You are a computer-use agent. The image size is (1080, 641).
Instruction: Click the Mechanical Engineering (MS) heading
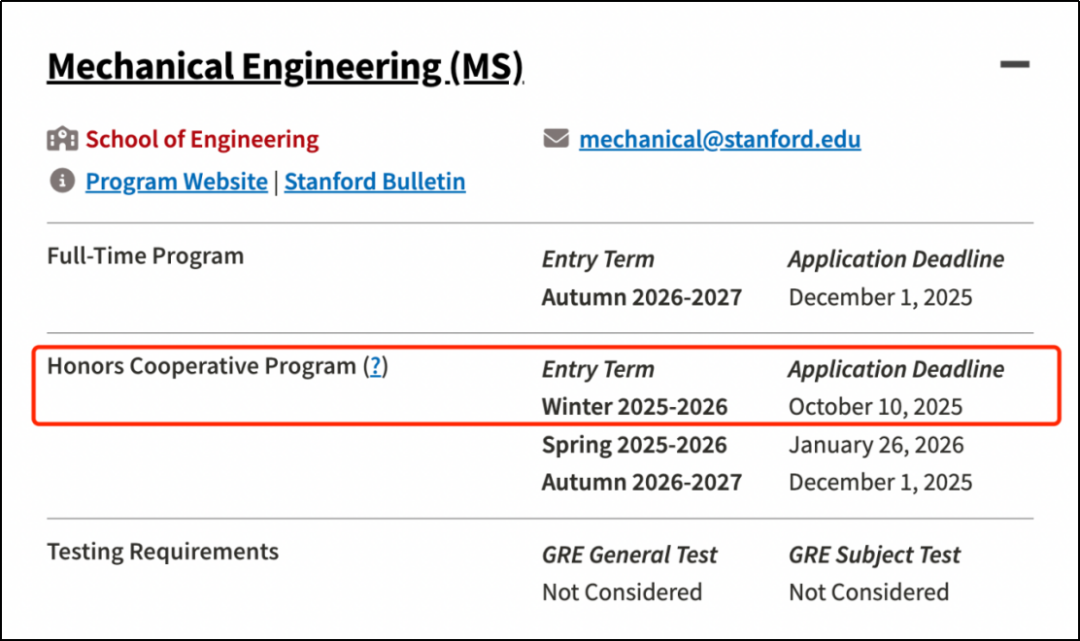[285, 67]
